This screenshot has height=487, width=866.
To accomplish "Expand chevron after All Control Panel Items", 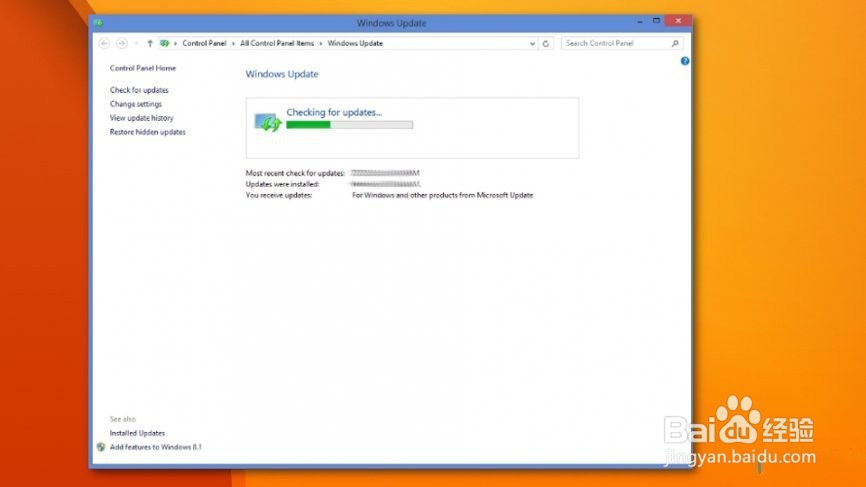I will [321, 43].
